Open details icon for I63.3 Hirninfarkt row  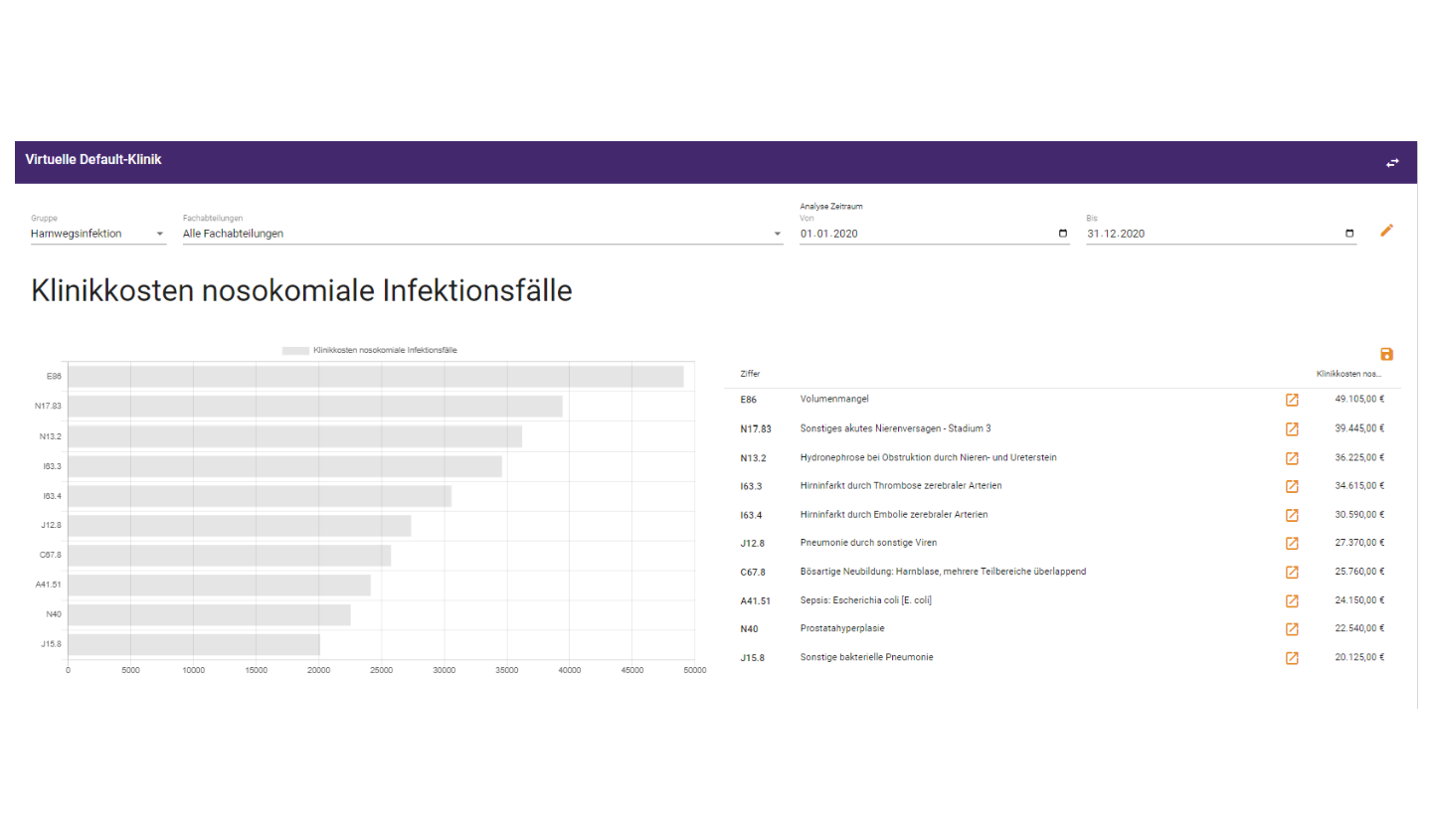[1292, 487]
